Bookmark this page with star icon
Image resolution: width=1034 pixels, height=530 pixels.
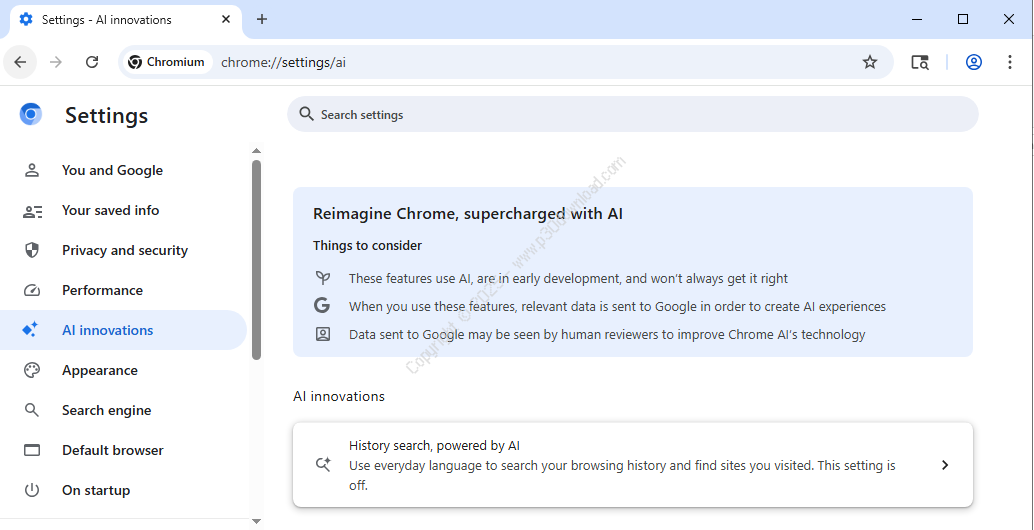[869, 62]
